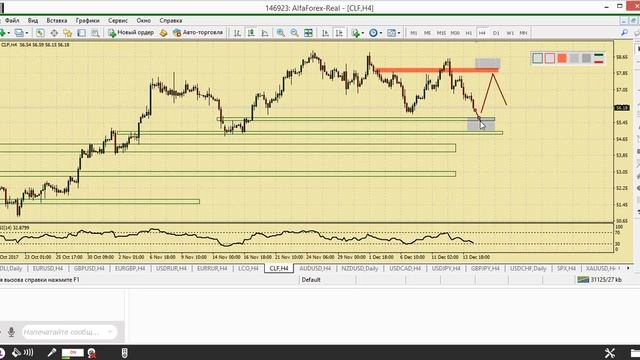The width and height of the screenshot is (640, 360).
Task: Click the Default profile in status bar
Action: click(x=311, y=280)
